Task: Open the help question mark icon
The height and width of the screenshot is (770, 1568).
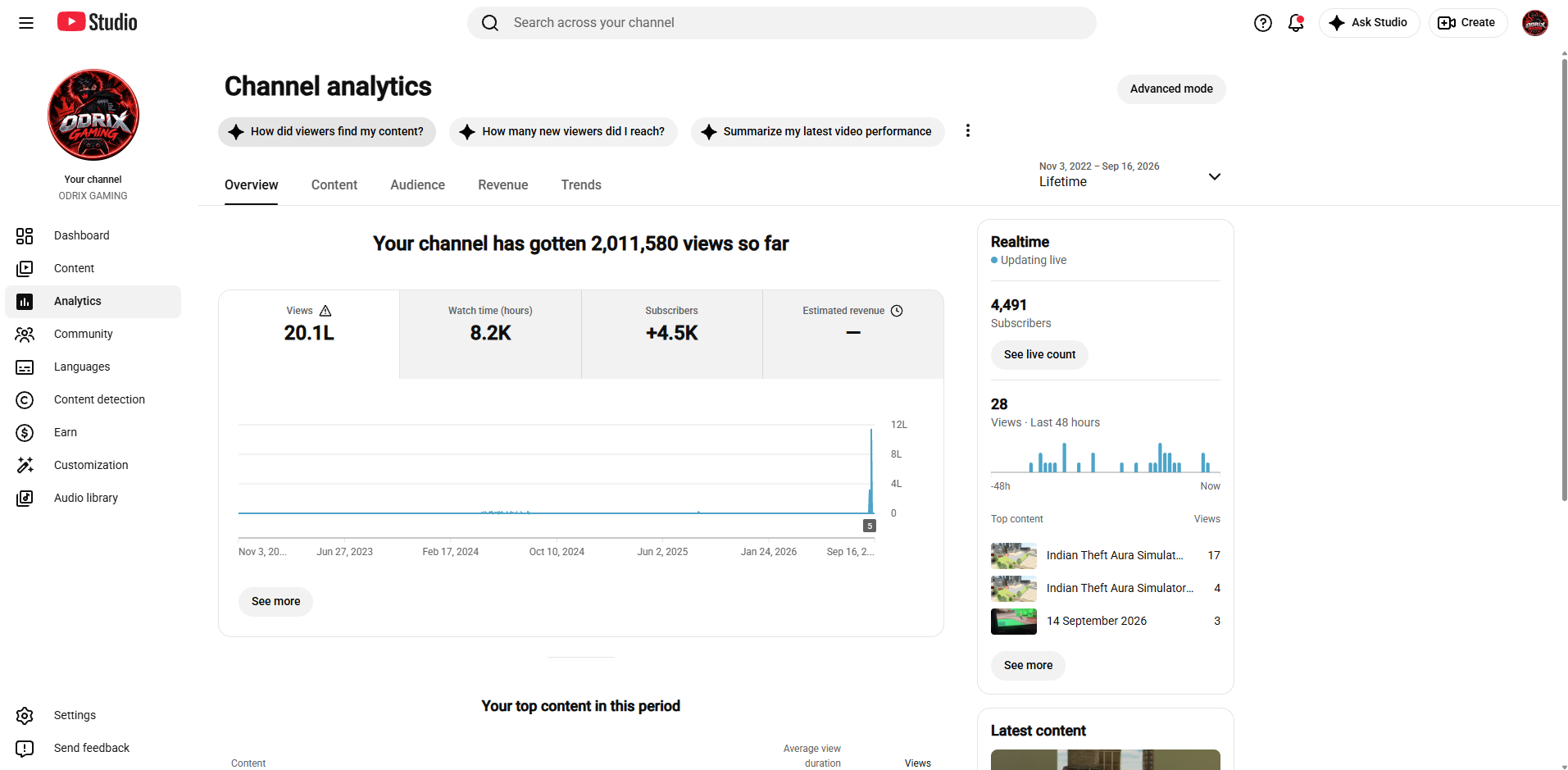Action: [x=1263, y=23]
